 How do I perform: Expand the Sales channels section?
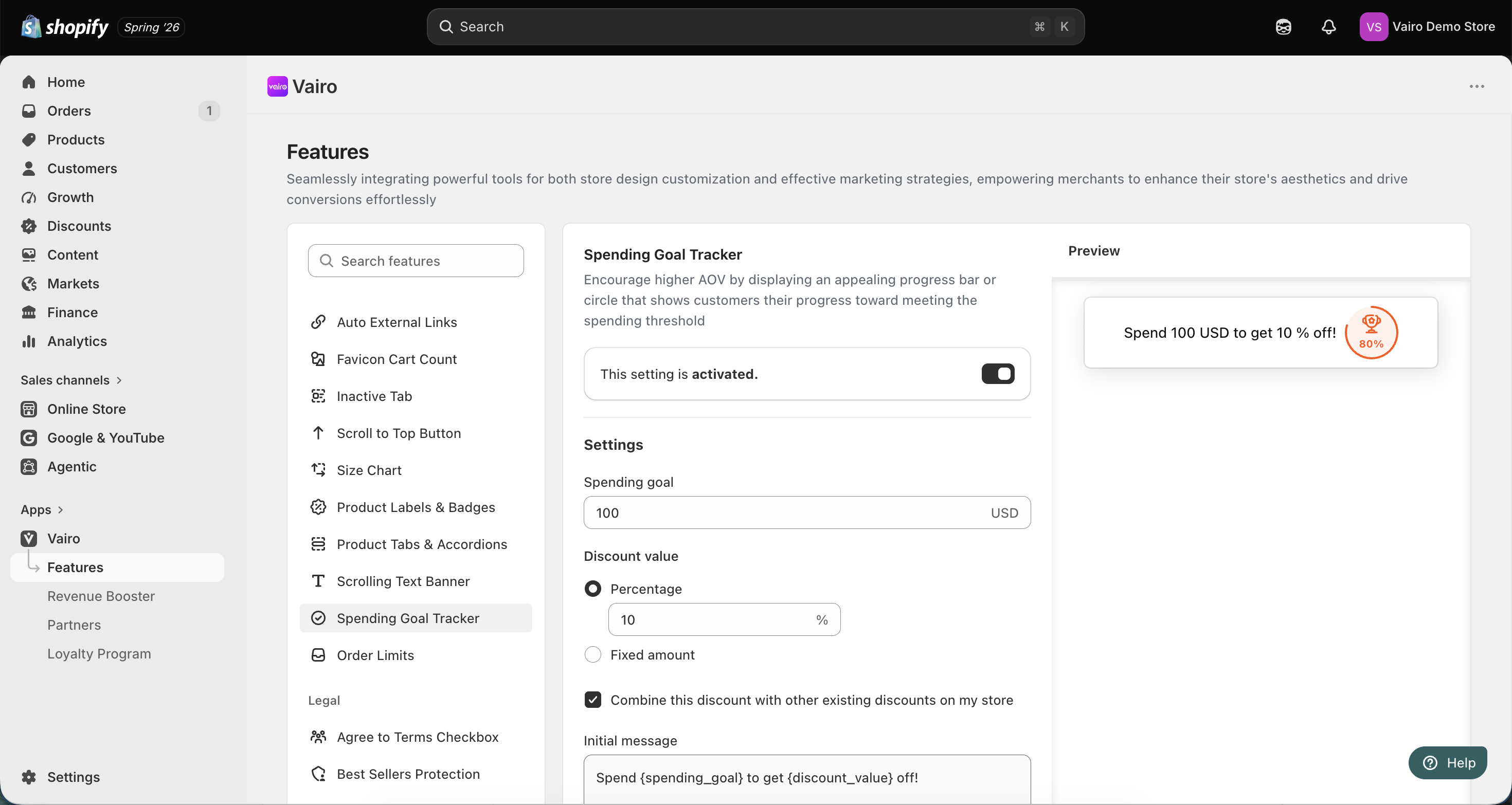71,380
